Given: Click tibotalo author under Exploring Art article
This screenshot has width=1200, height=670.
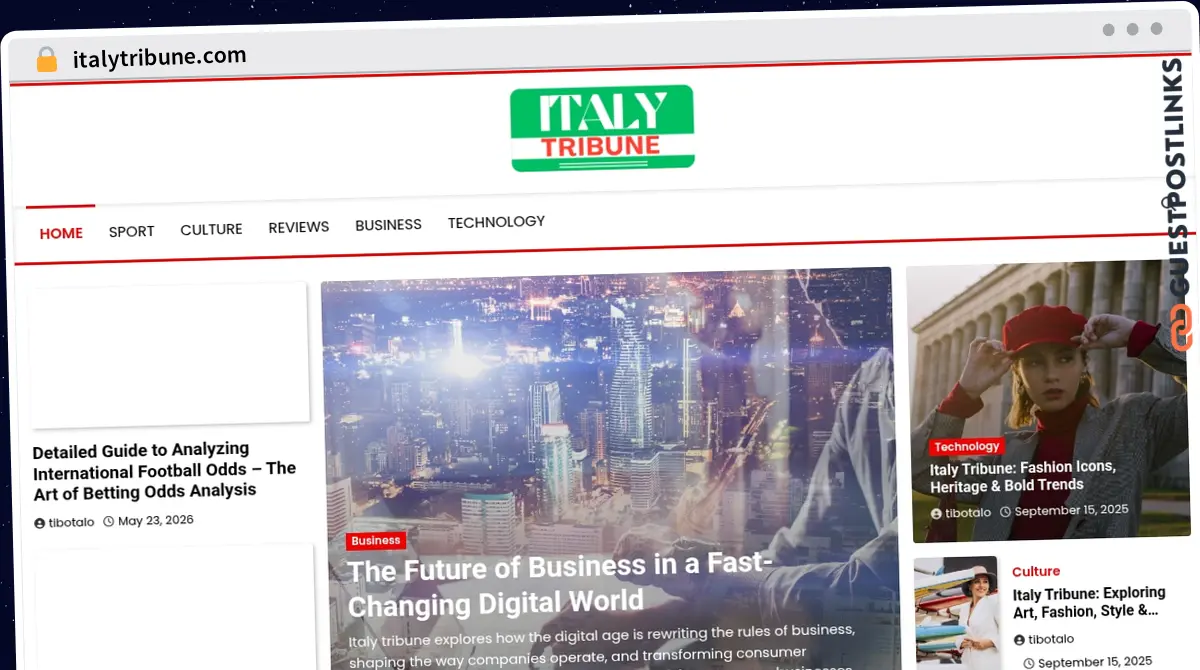Looking at the screenshot, I should (x=1051, y=639).
